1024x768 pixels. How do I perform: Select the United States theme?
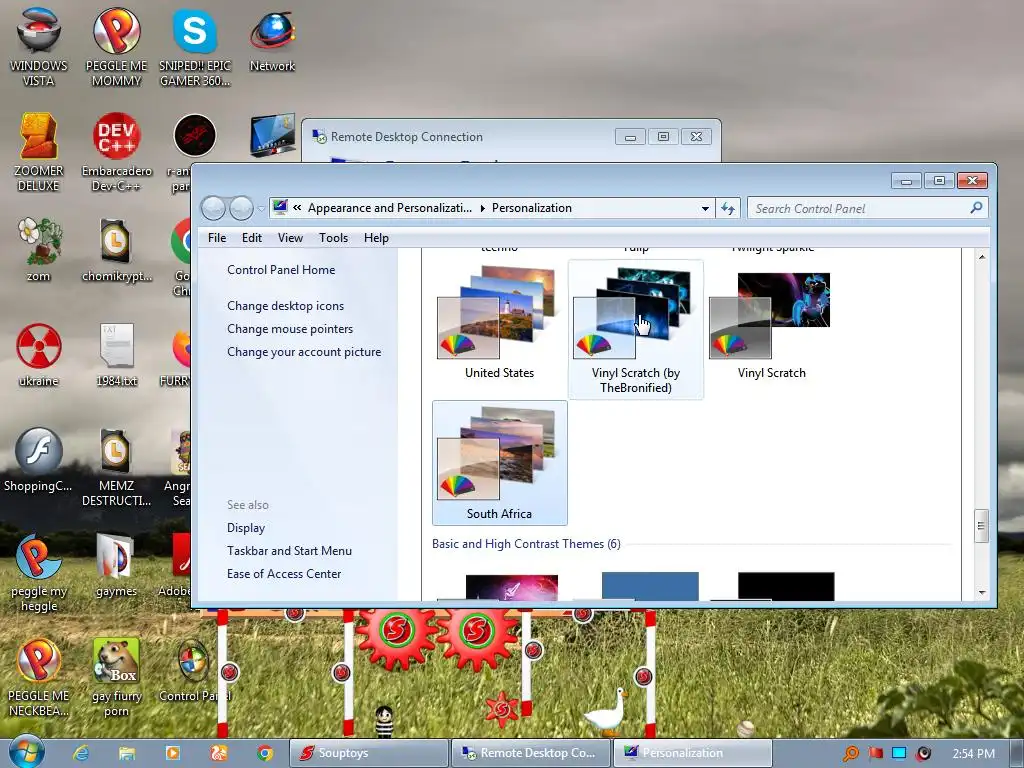(500, 323)
